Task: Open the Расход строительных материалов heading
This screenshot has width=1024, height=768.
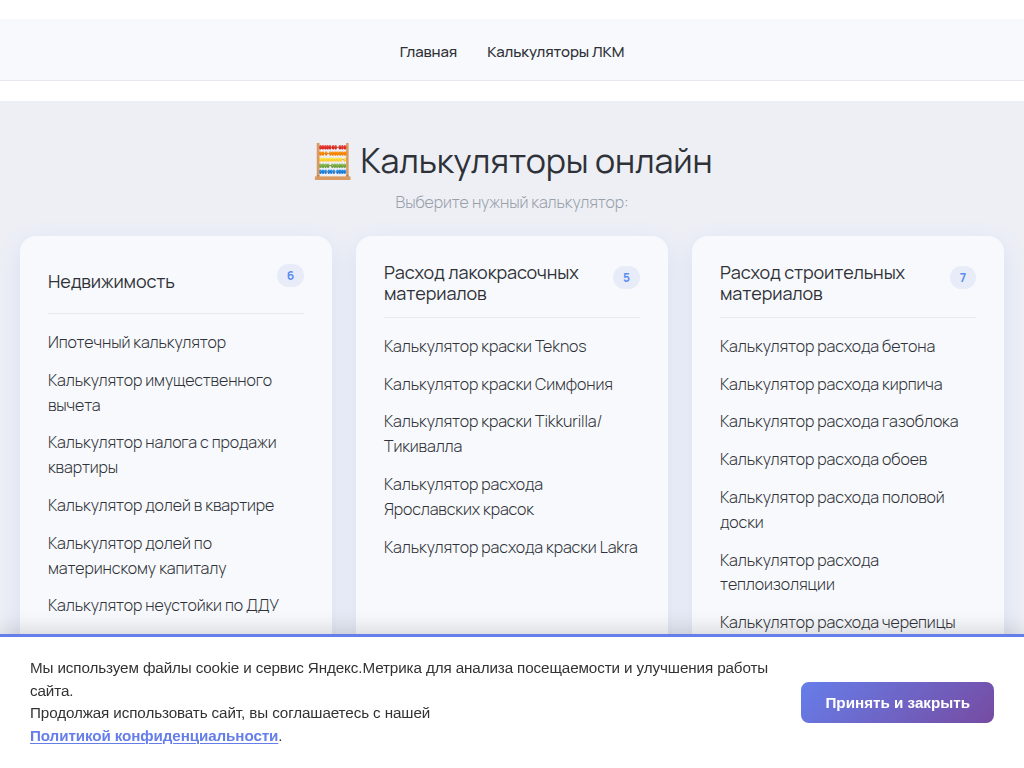Action: tap(812, 283)
